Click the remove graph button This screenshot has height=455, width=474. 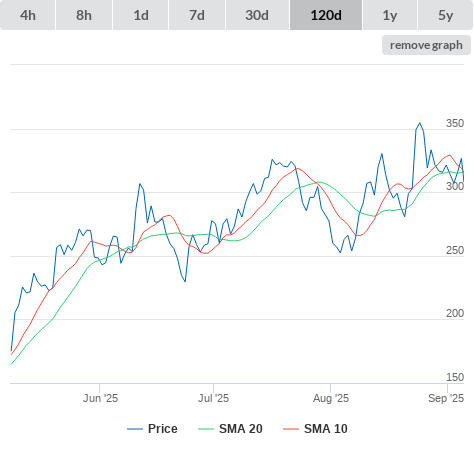click(x=426, y=45)
